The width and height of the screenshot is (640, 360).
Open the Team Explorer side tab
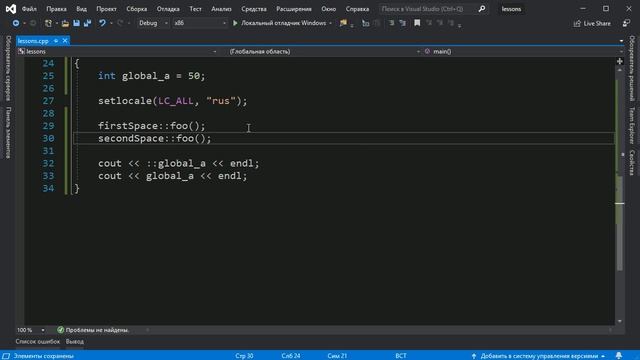click(631, 125)
